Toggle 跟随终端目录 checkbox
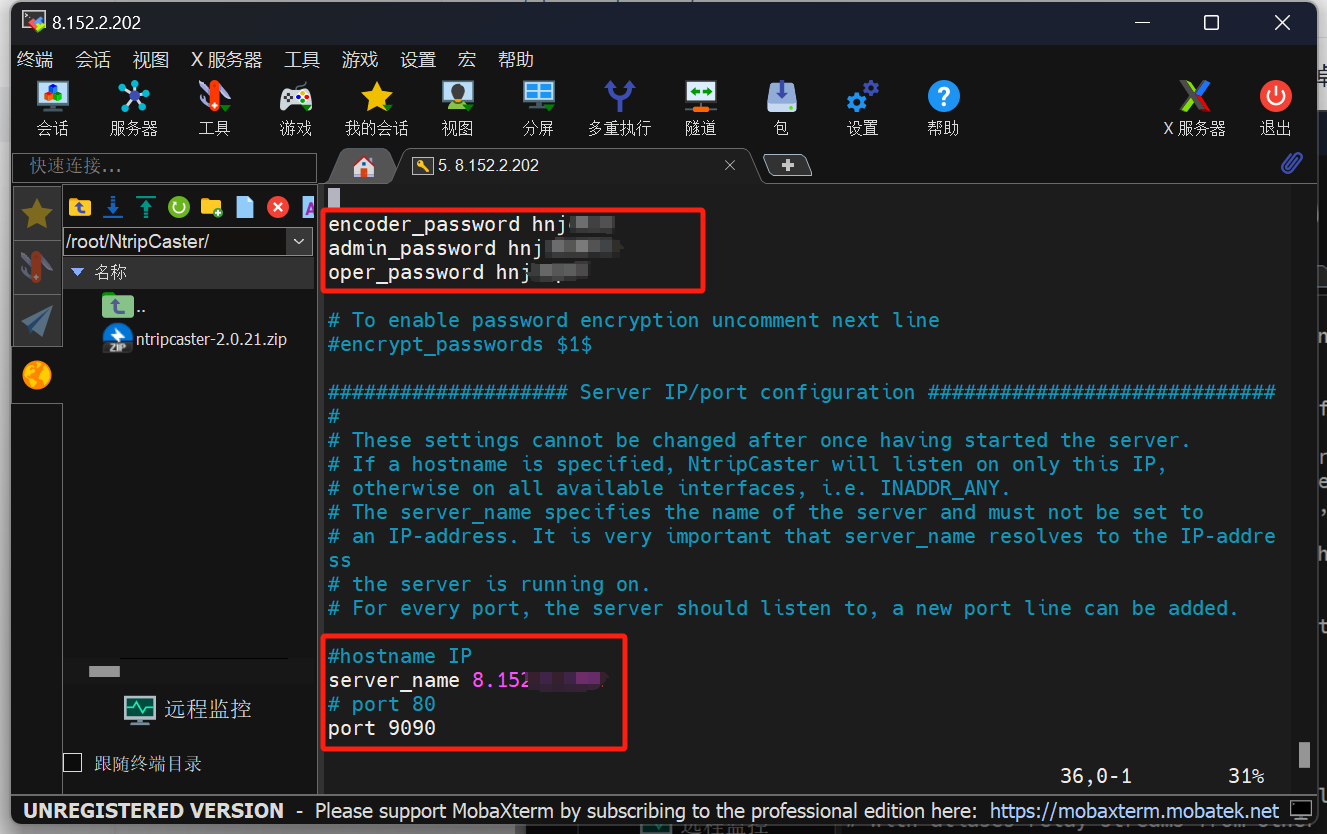Screen dimensions: 1327x834 [x=72, y=763]
